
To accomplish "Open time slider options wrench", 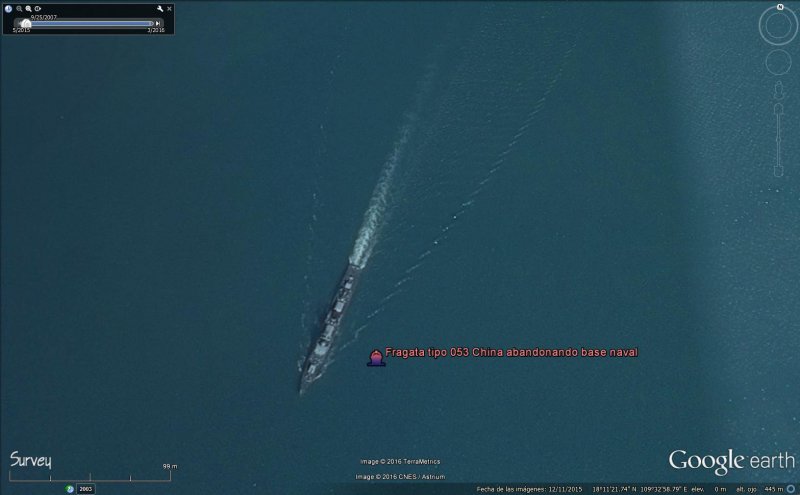I will pos(159,8).
